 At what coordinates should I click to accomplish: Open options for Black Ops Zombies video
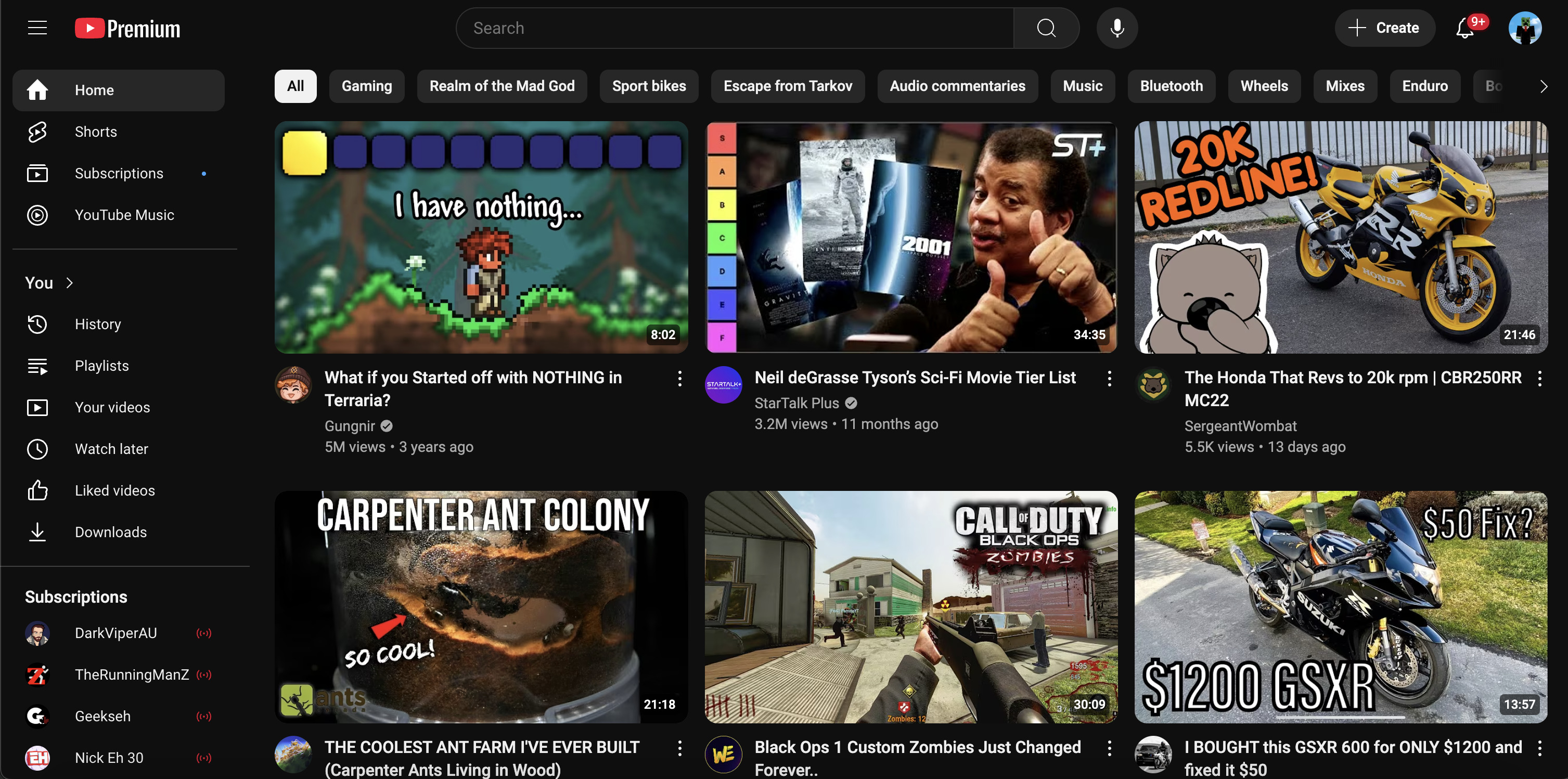pos(1109,748)
